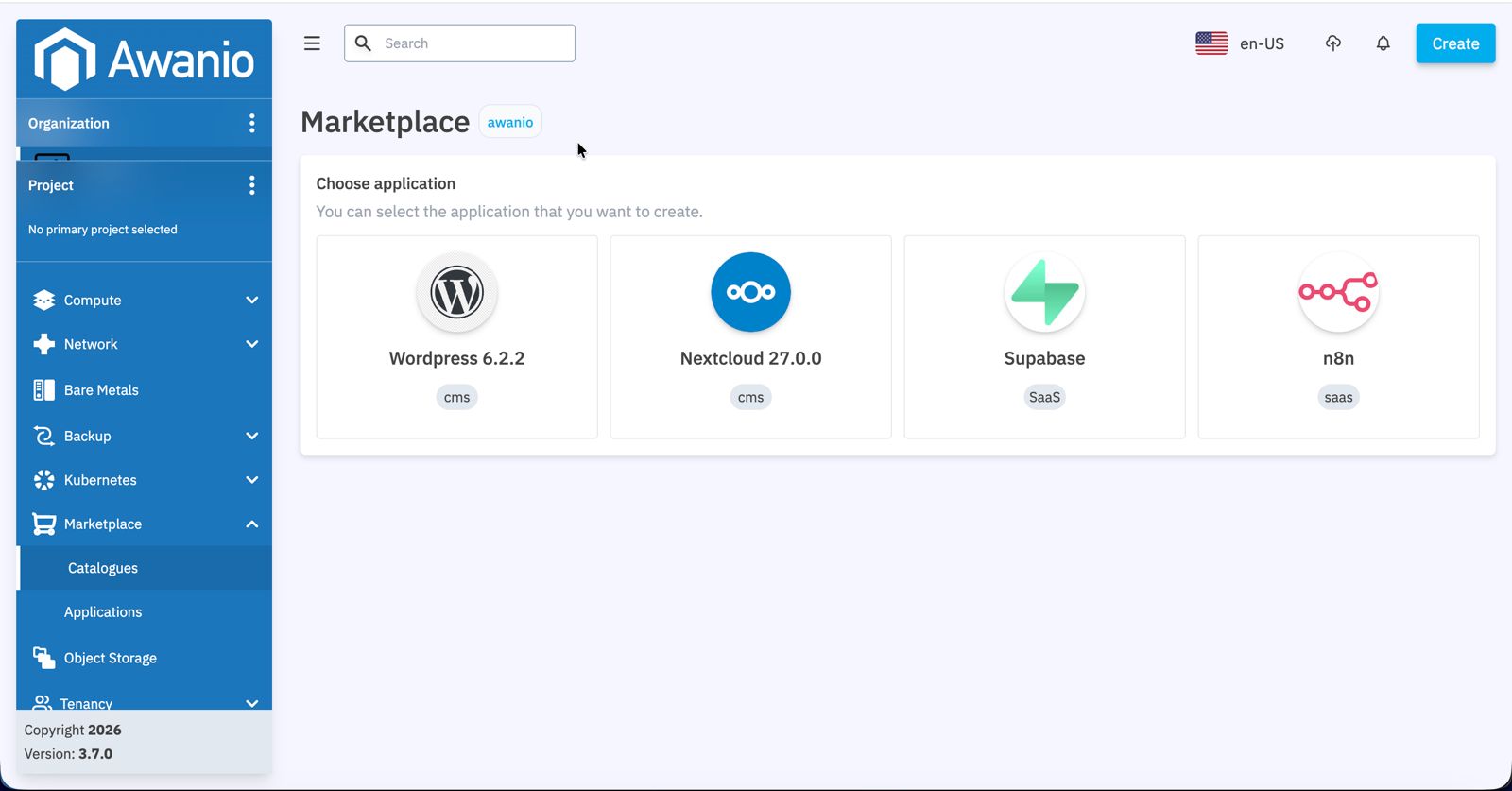Click the Backup icon in sidebar
This screenshot has height=791, width=1512.
coord(43,436)
